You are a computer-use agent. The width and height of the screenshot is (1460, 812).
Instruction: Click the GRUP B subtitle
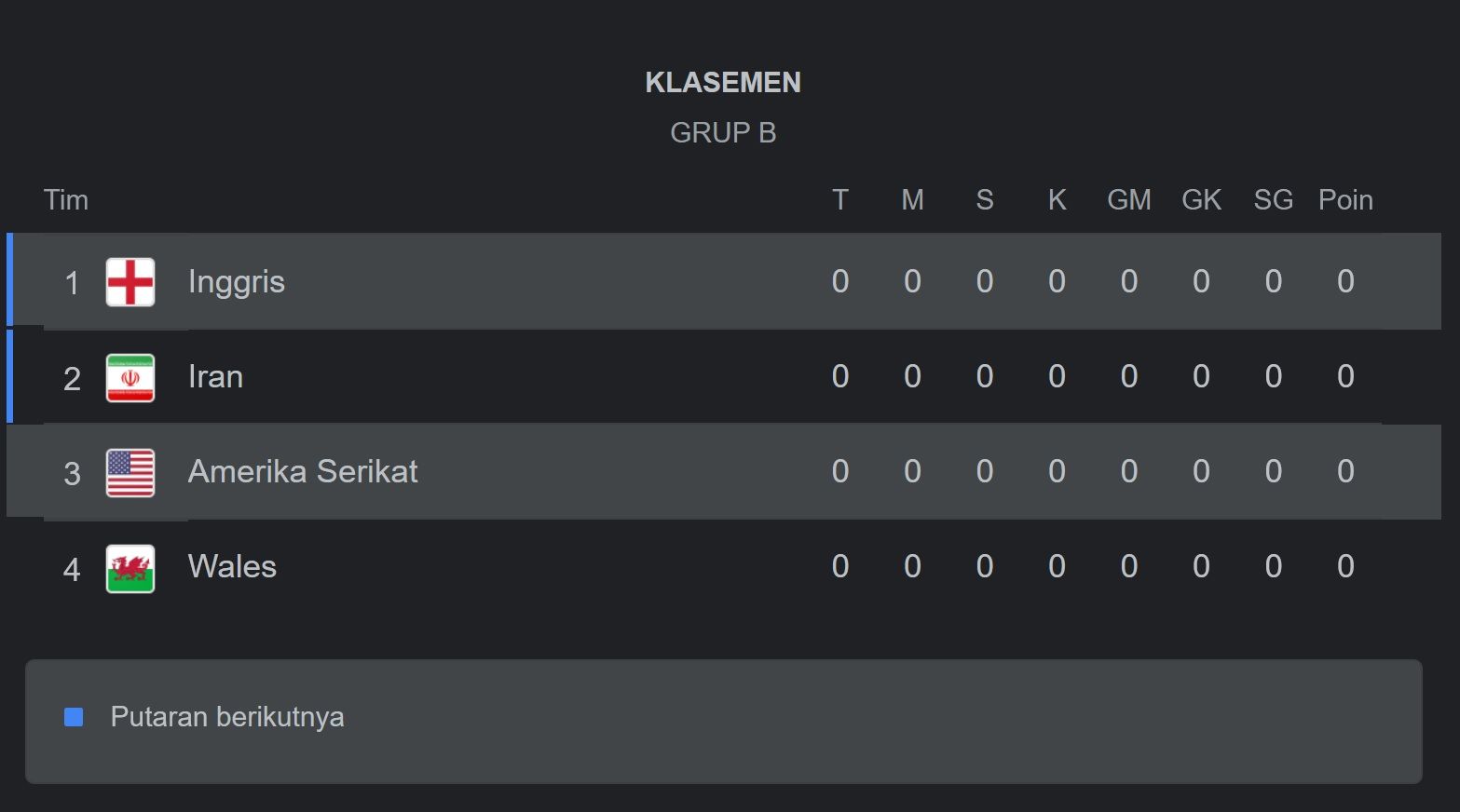[x=723, y=133]
